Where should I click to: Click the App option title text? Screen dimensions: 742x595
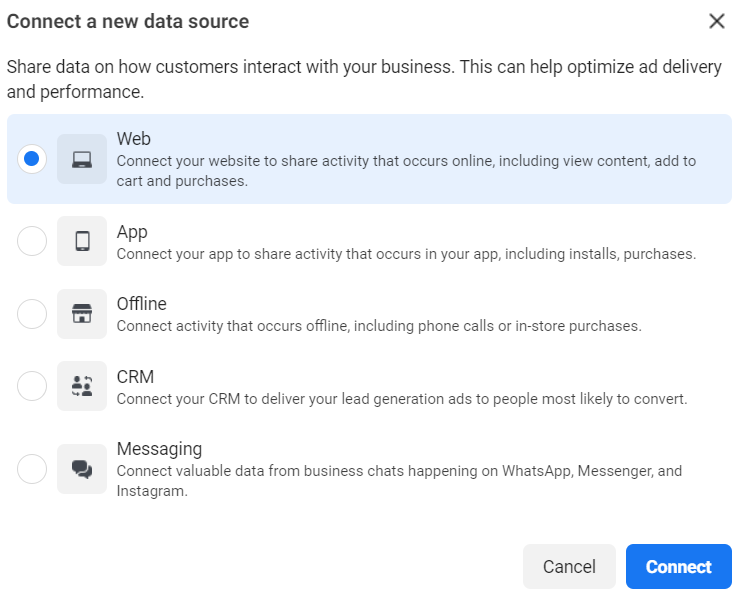click(132, 232)
